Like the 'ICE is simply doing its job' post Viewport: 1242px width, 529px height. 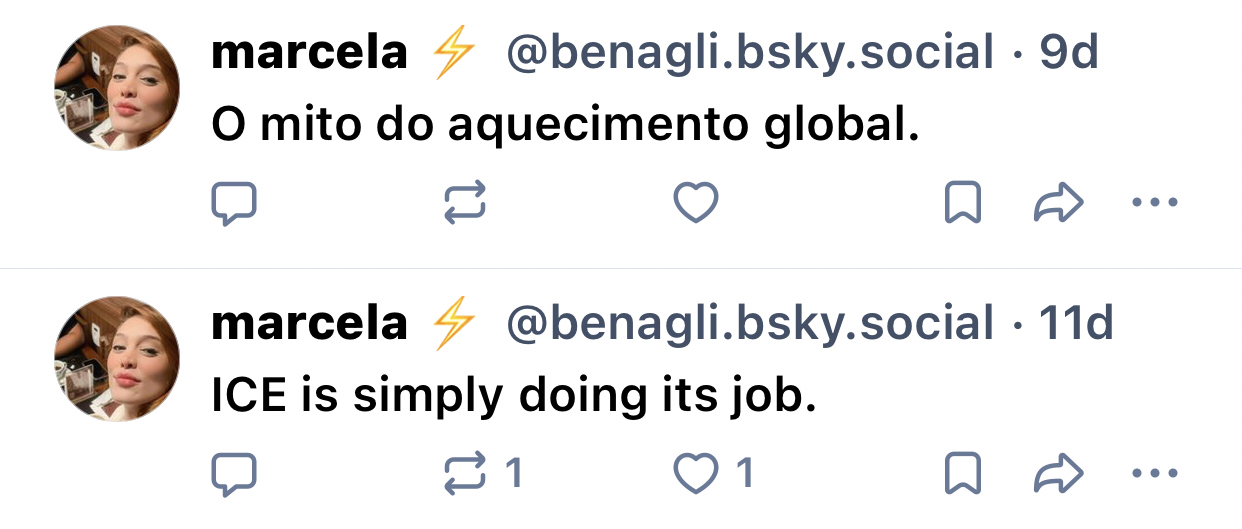point(696,474)
